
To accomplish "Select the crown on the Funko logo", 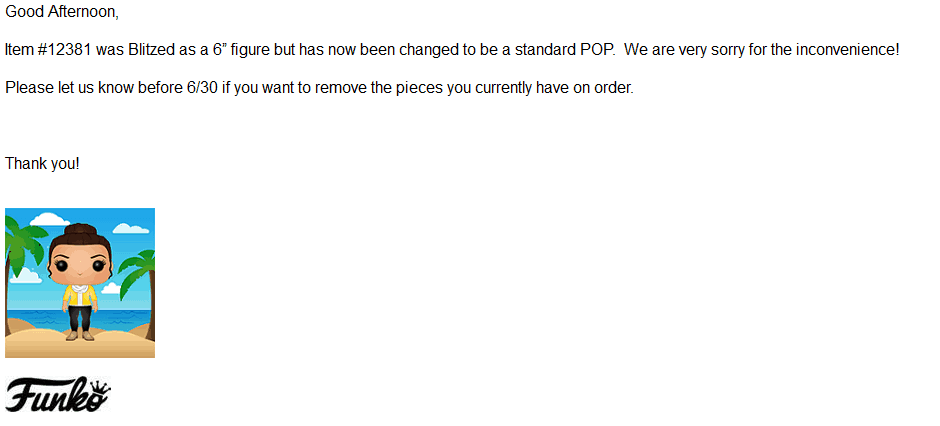I will [100, 388].
